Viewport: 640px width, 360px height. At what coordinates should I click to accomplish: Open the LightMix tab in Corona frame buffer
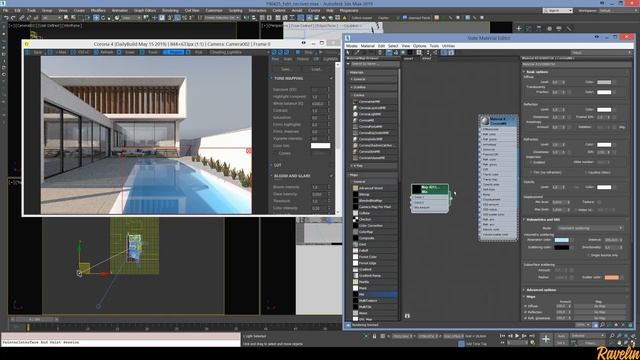coord(330,59)
